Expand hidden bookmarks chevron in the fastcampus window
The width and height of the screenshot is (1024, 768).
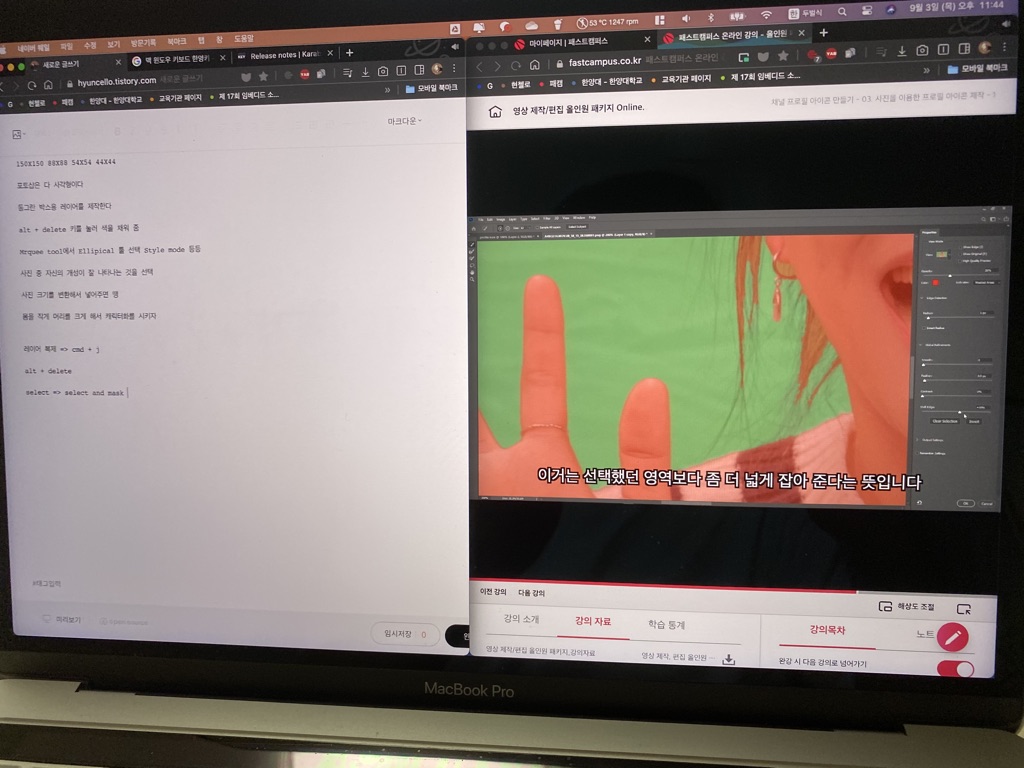926,70
